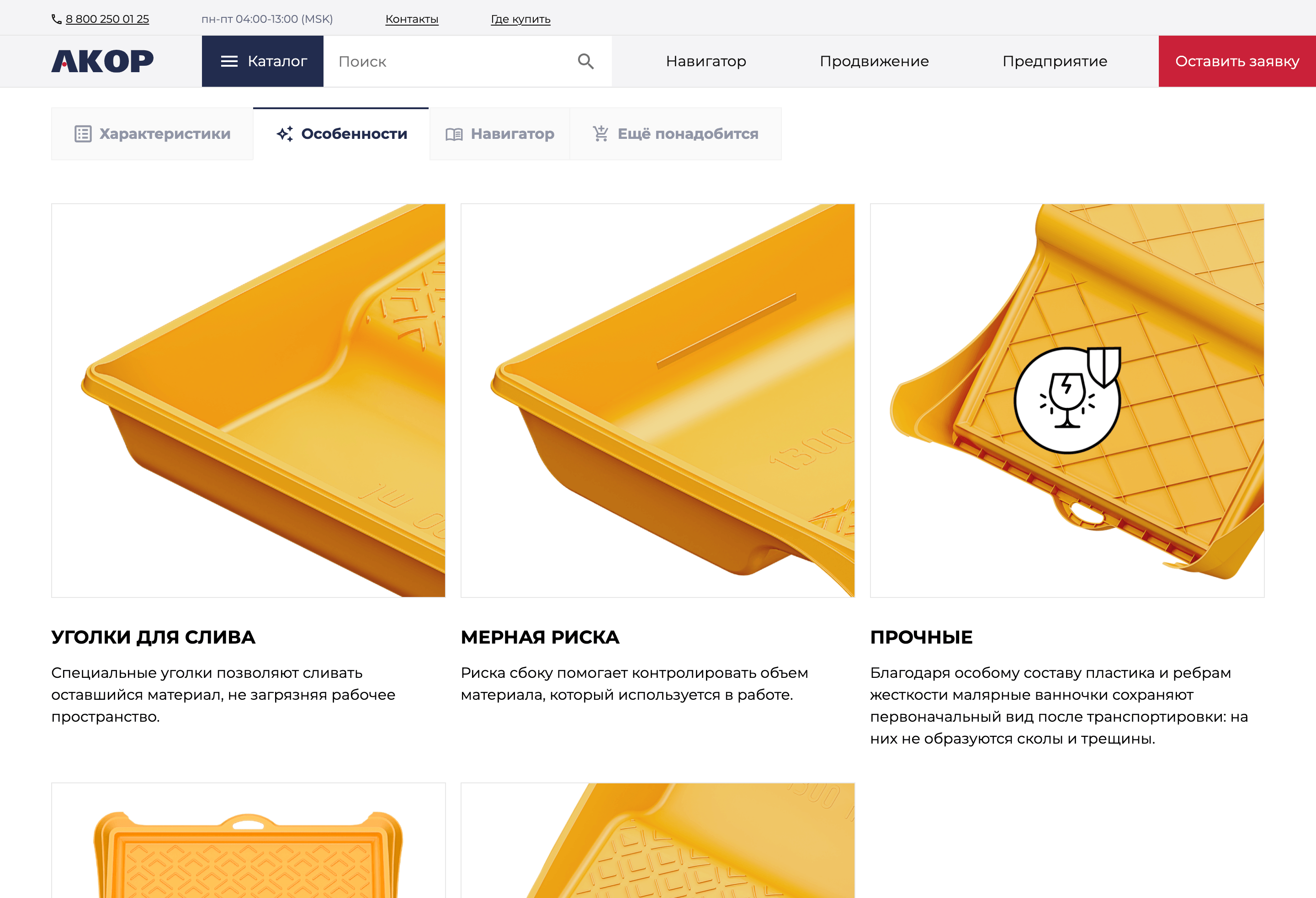Image resolution: width=1316 pixels, height=898 pixels.
Task: Open the Контакты link
Action: click(412, 19)
